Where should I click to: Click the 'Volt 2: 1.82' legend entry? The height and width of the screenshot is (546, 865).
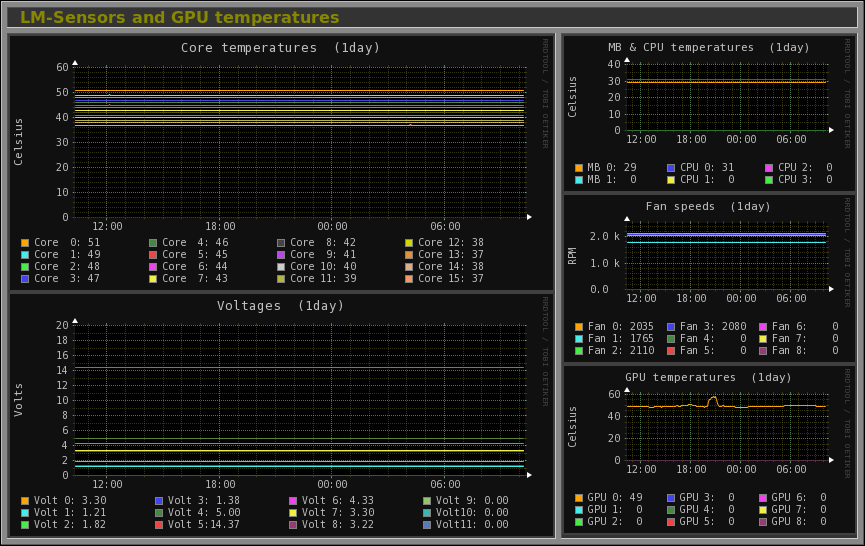(x=64, y=525)
